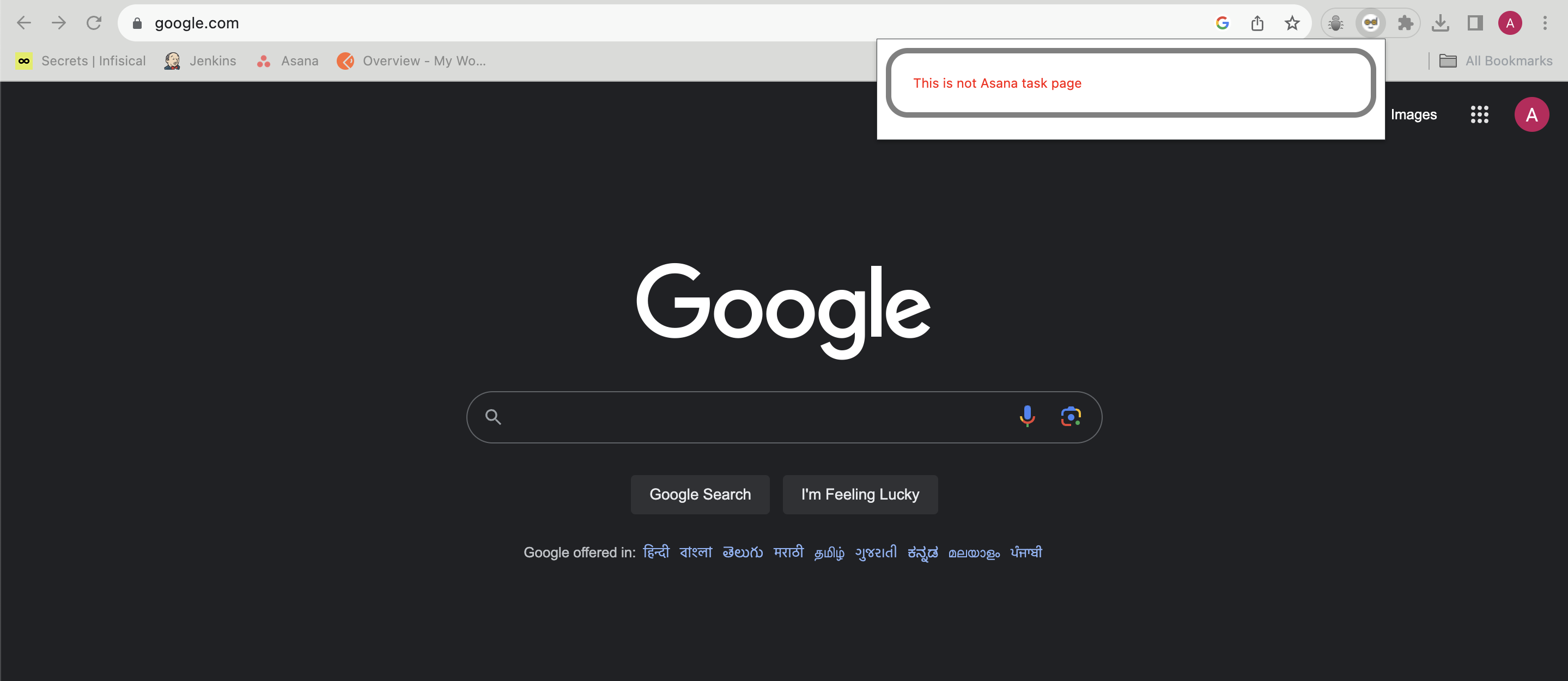Click the Google icon in address bar

point(1222,23)
